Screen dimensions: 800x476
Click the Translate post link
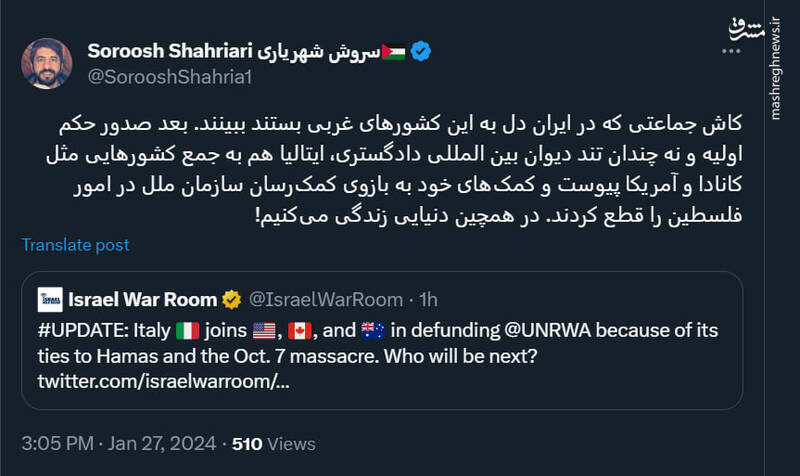[75, 245]
